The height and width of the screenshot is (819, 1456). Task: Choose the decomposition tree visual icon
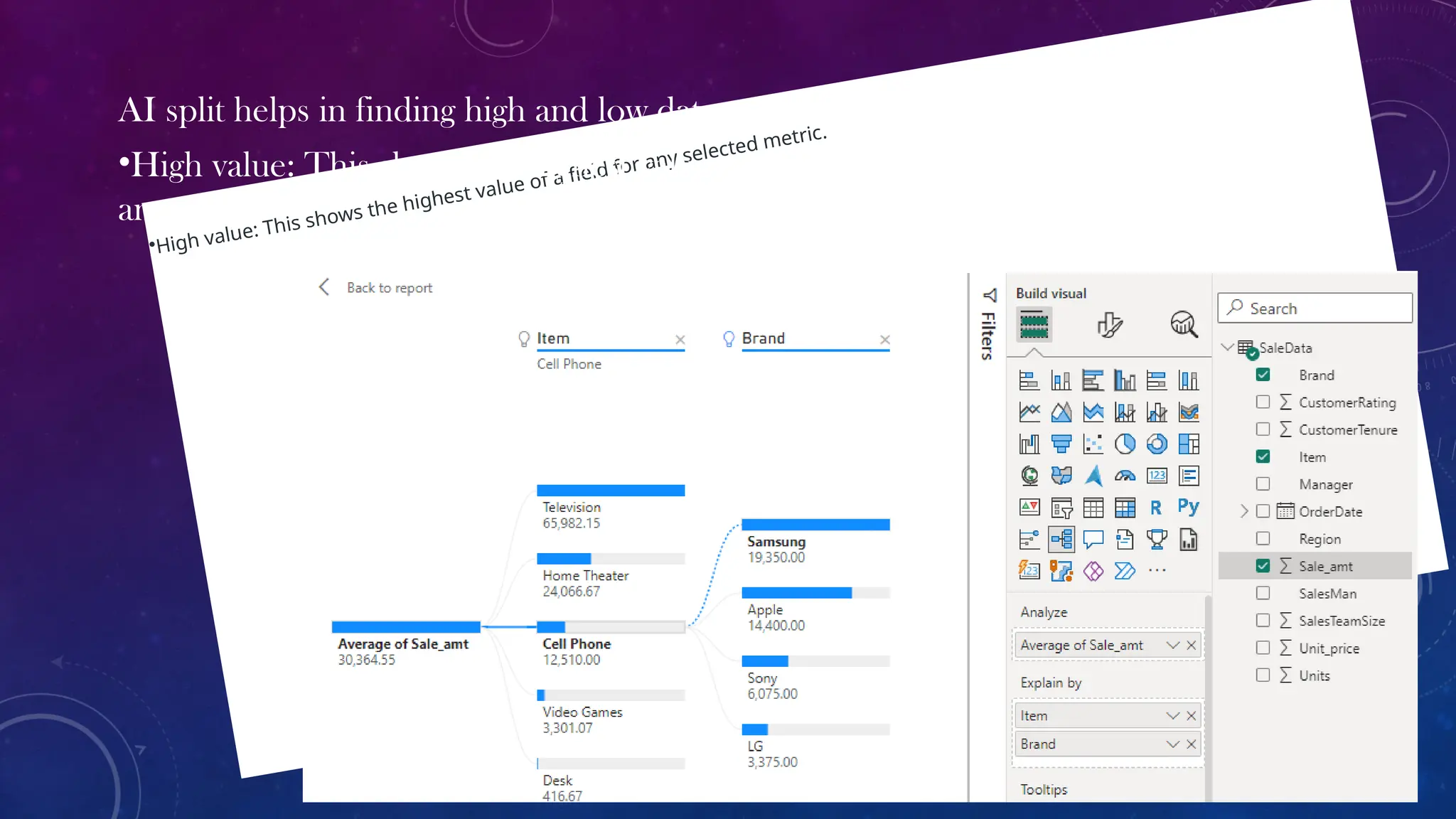click(1061, 540)
